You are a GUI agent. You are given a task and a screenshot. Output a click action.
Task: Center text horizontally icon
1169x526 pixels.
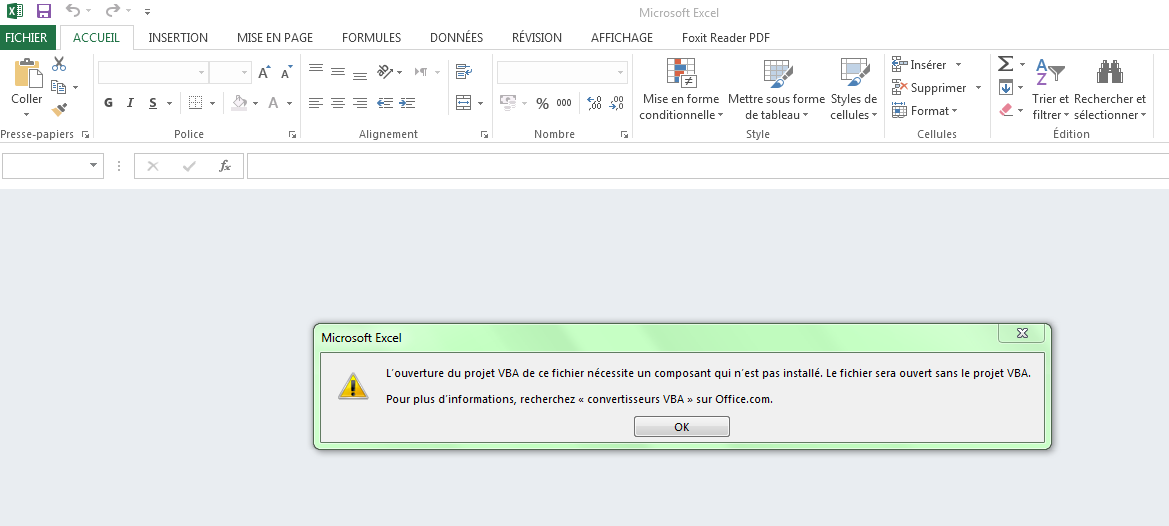[x=338, y=103]
